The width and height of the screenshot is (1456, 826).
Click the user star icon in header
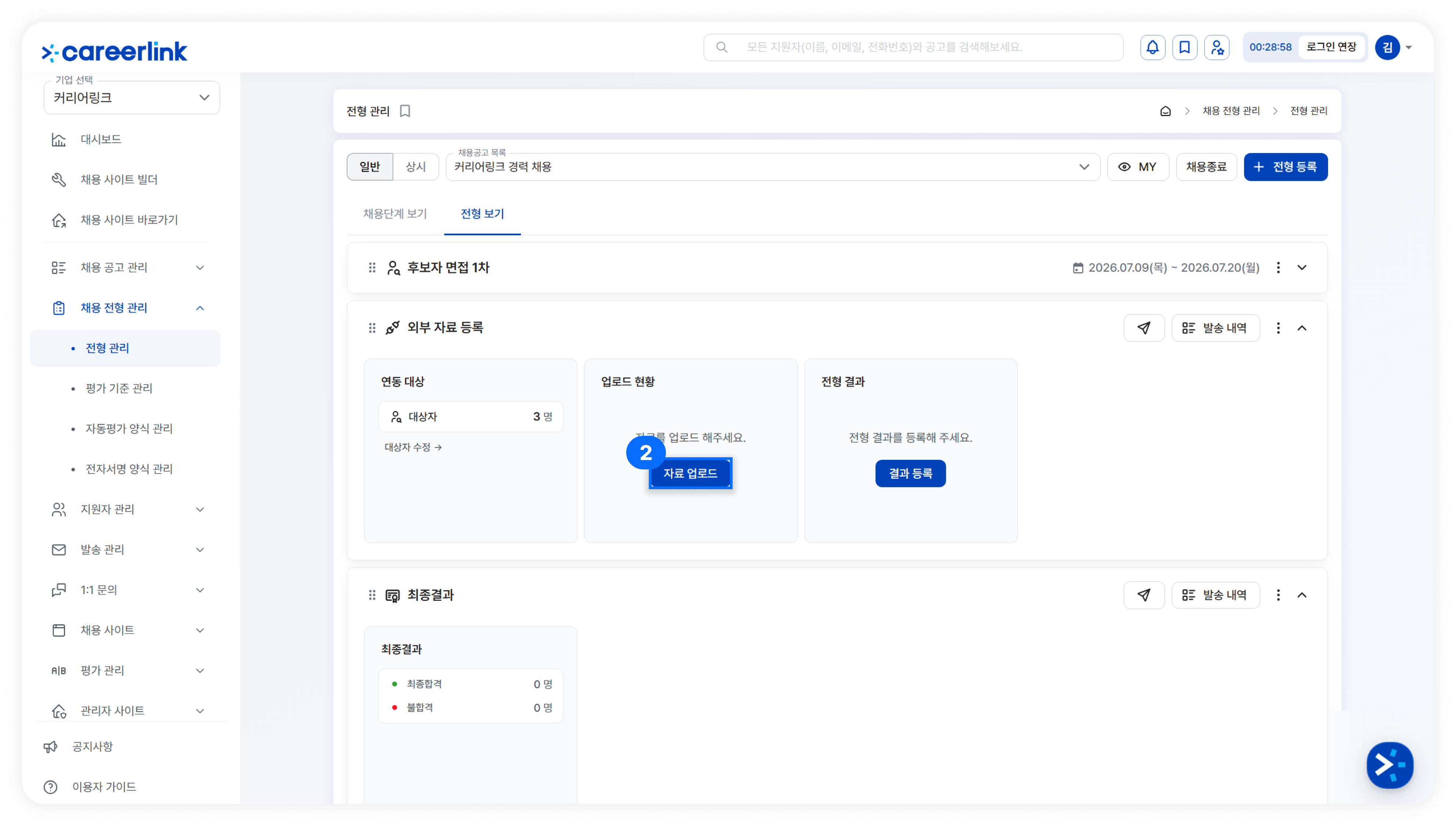point(1216,47)
